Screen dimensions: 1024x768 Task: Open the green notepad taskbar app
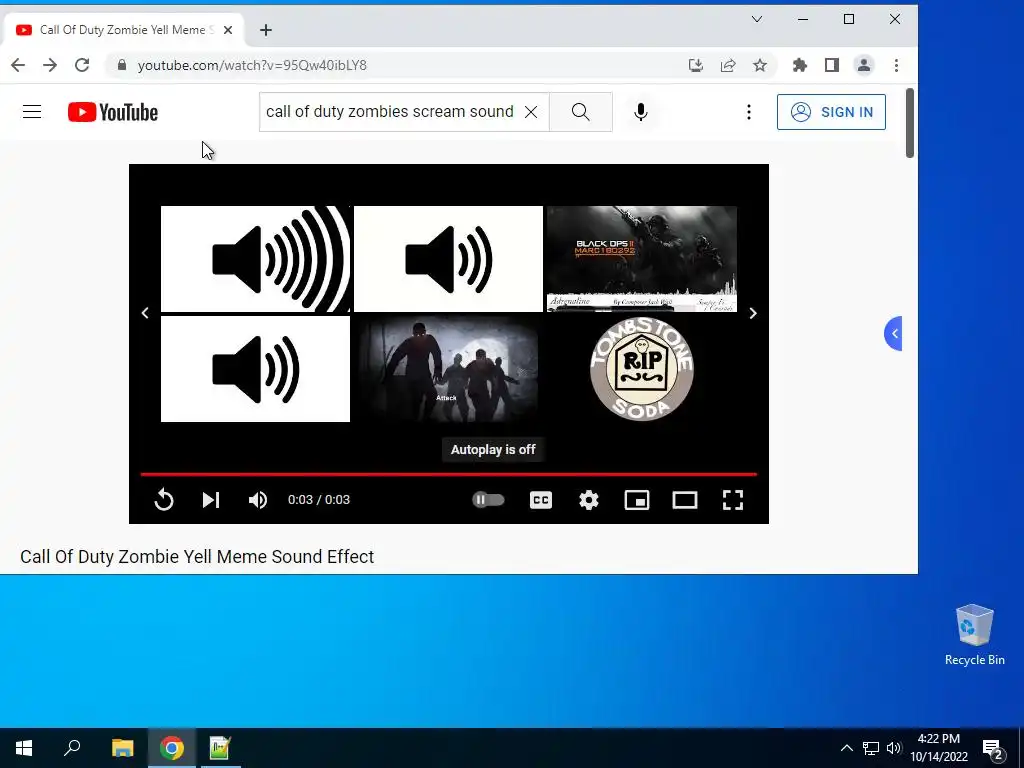click(220, 748)
